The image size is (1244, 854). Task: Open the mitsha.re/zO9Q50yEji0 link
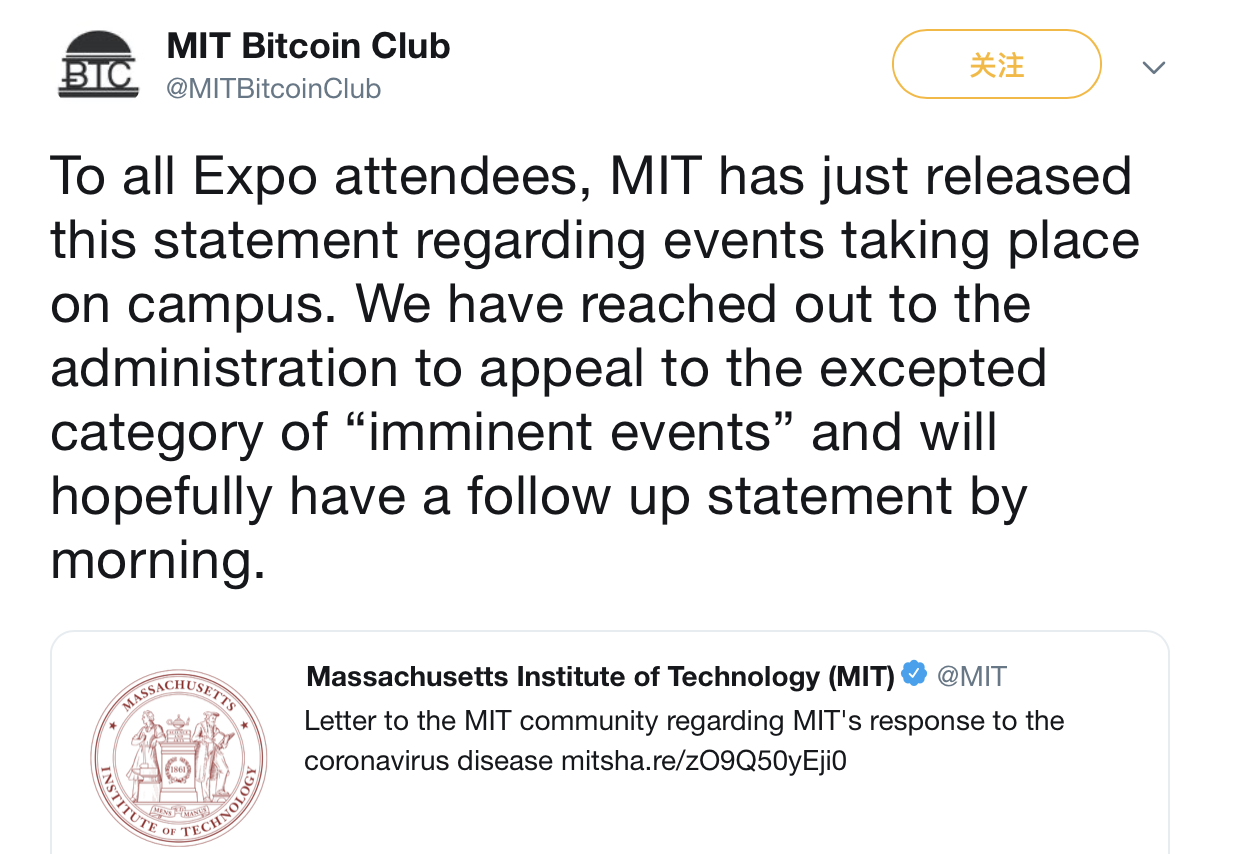click(x=703, y=761)
